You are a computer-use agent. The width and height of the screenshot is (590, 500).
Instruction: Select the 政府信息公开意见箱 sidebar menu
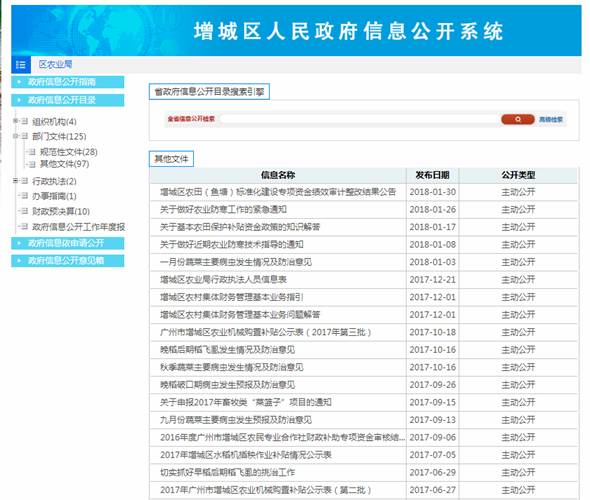[68, 261]
